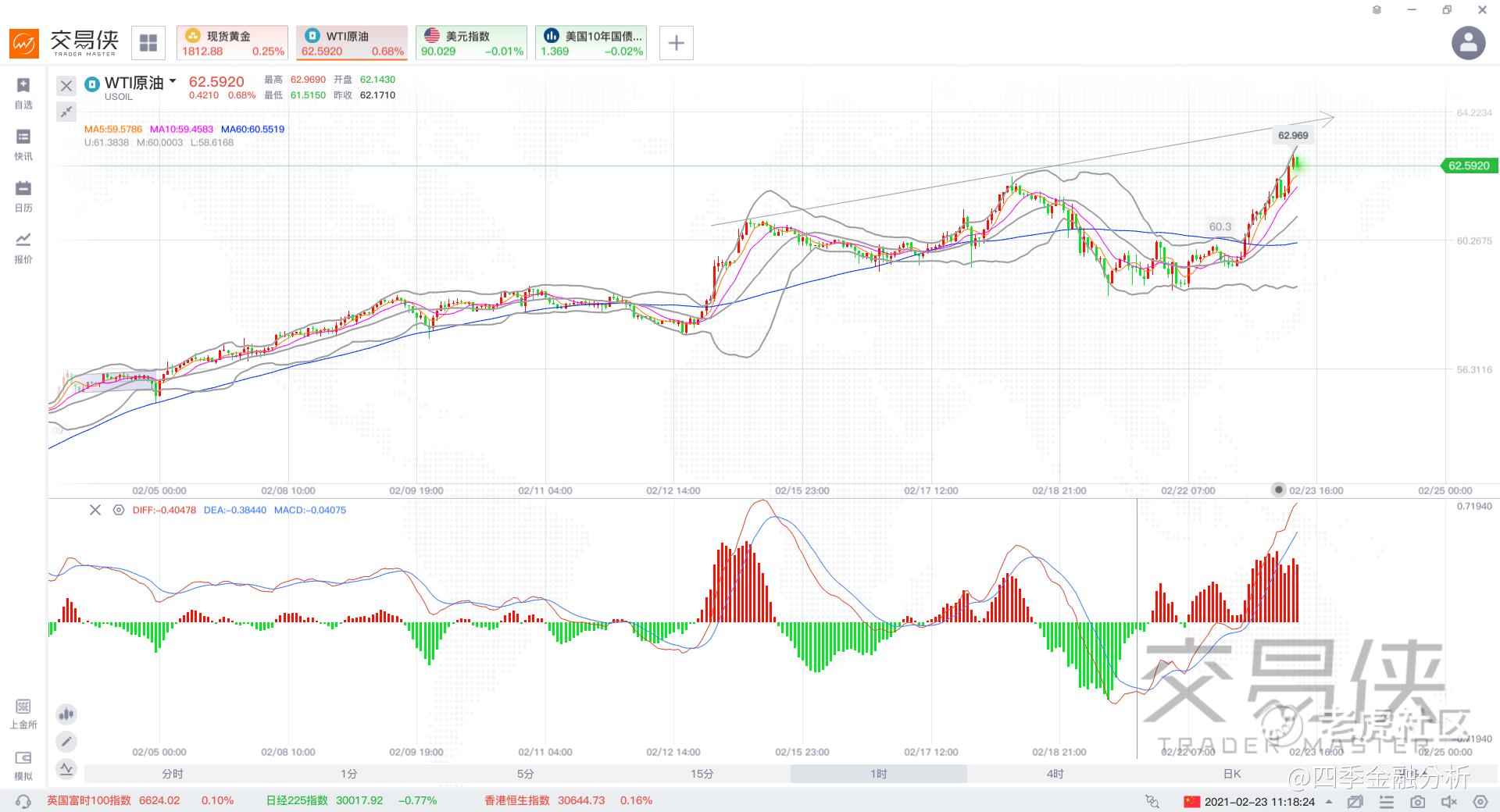The height and width of the screenshot is (812, 1500).
Task: Click the network connection status icon
Action: 1152,802
